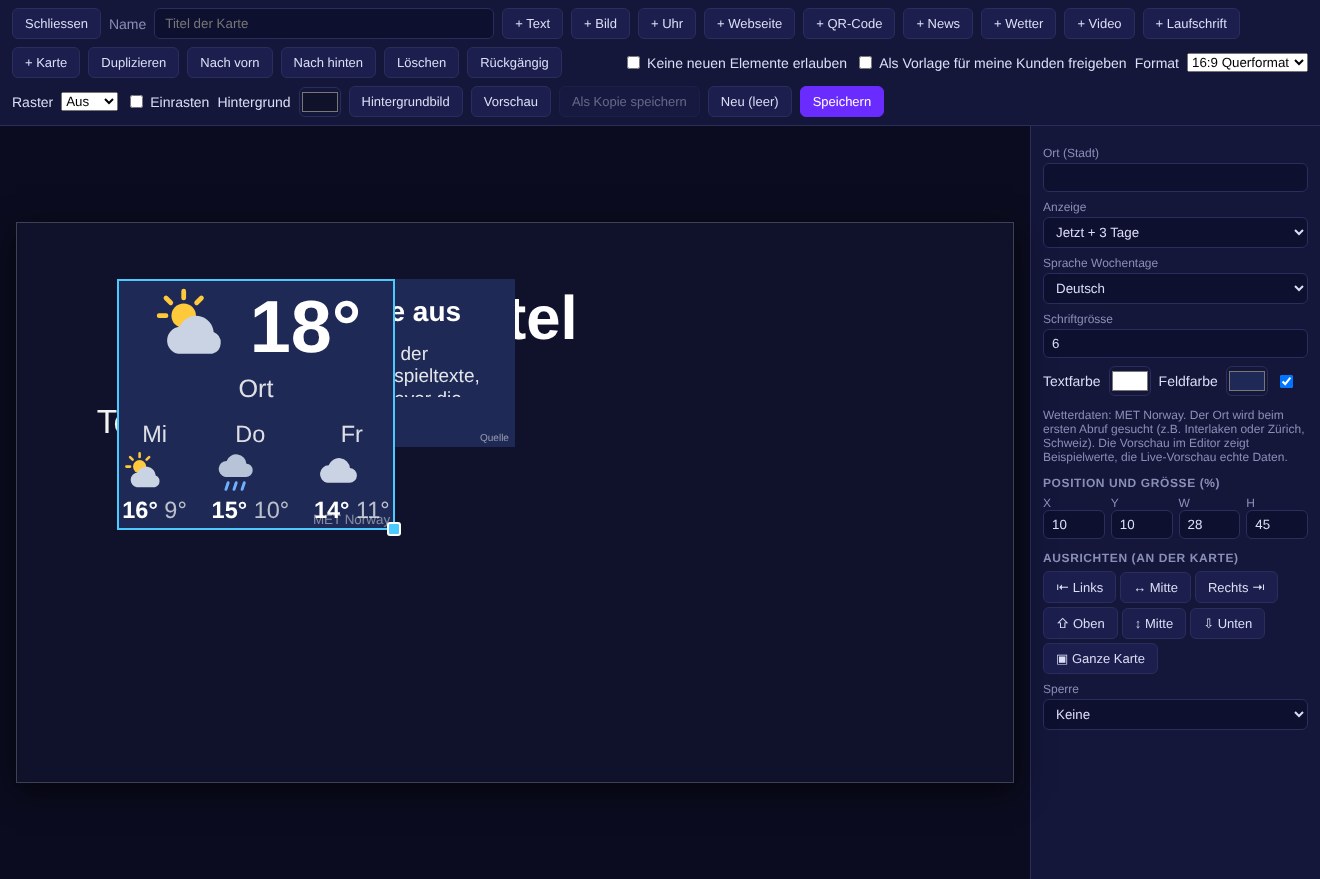Insert a Video element
The image size is (1320, 879).
coord(1099,24)
